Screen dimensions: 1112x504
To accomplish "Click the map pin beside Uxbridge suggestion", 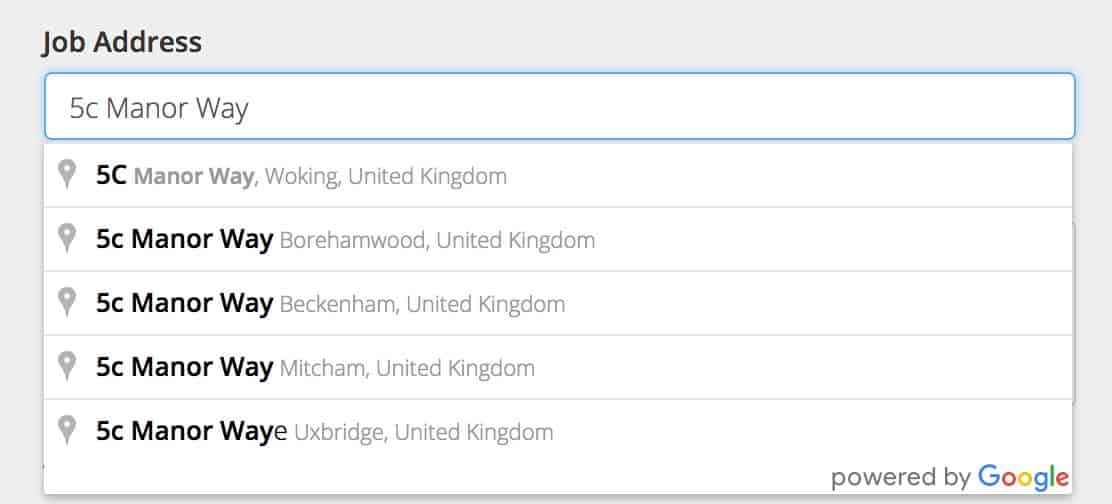I will (67, 430).
